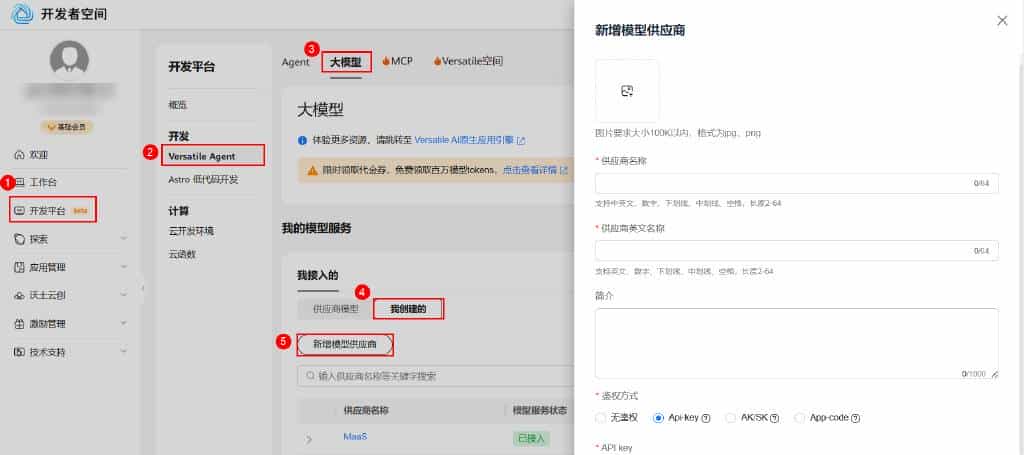The height and width of the screenshot is (455, 1024).
Task: Close the 新增模型供应商 panel
Action: pos(1002,21)
